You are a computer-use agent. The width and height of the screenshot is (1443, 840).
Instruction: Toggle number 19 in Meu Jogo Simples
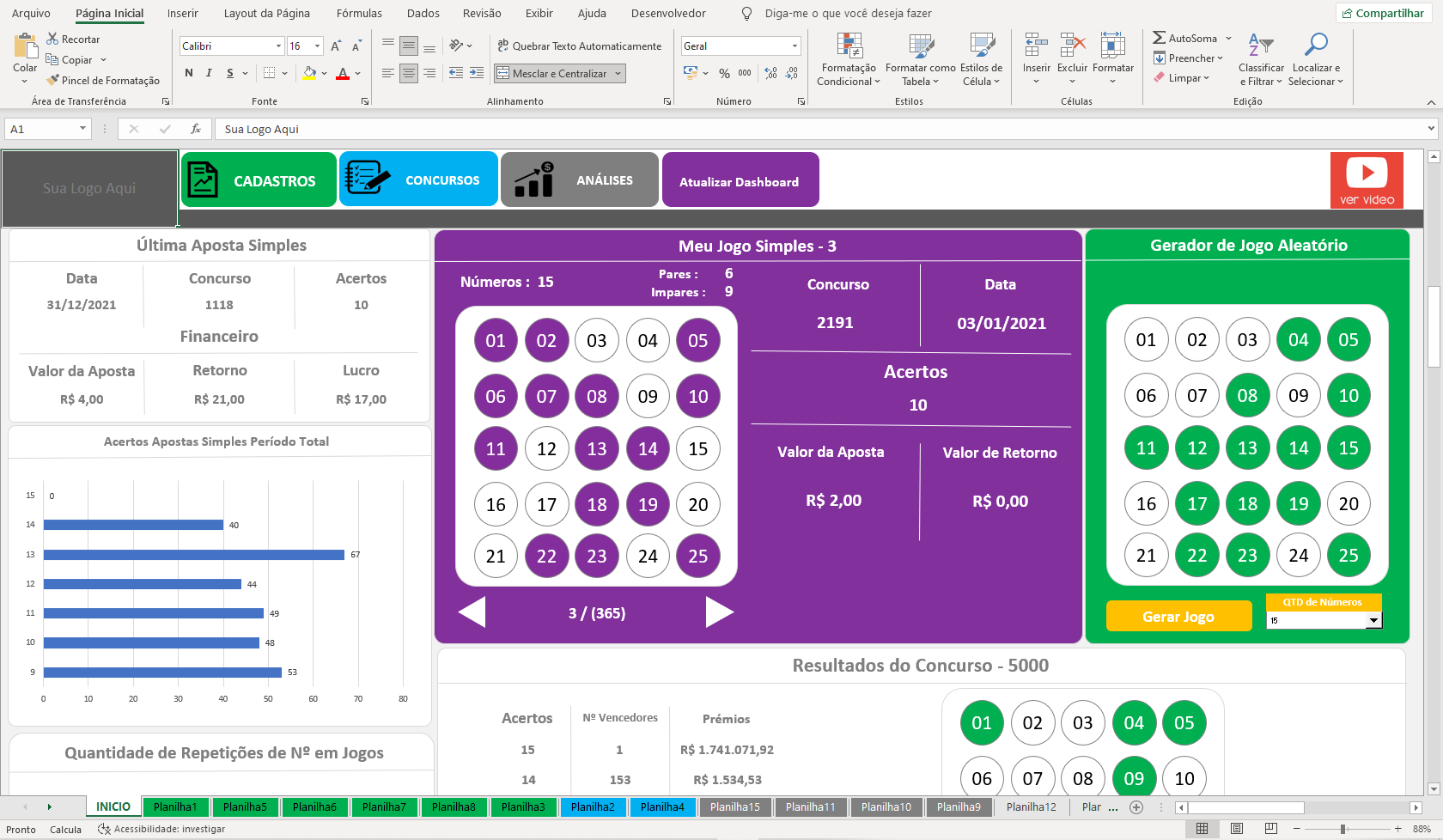tap(648, 505)
